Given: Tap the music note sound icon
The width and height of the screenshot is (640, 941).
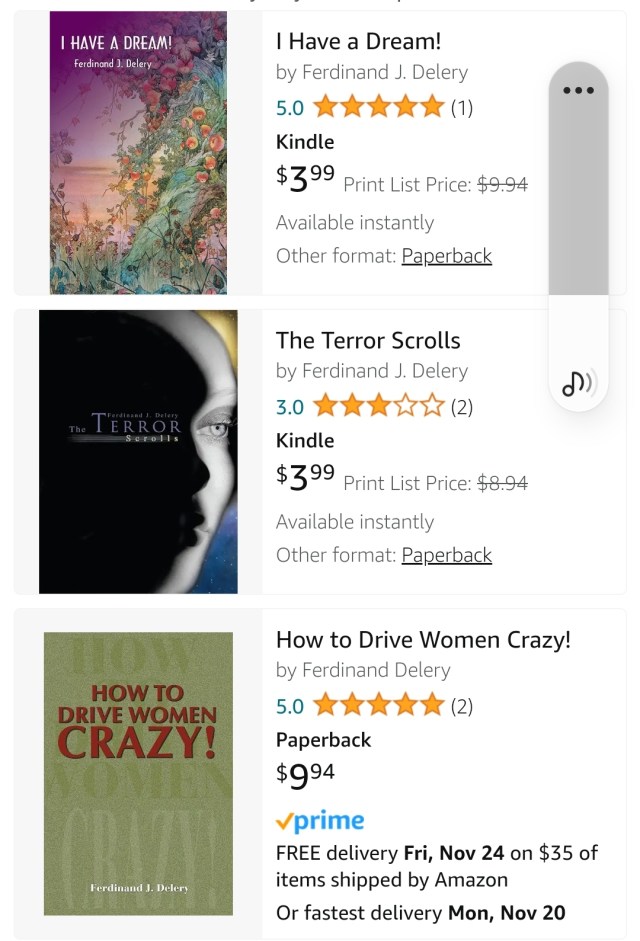Looking at the screenshot, I should pos(578,382).
